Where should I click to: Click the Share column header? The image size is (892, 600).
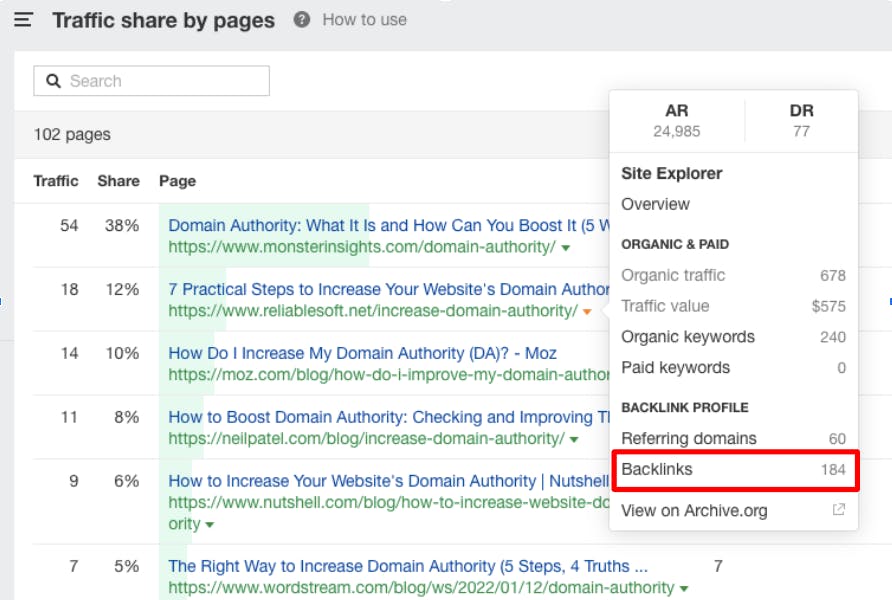pos(118,181)
